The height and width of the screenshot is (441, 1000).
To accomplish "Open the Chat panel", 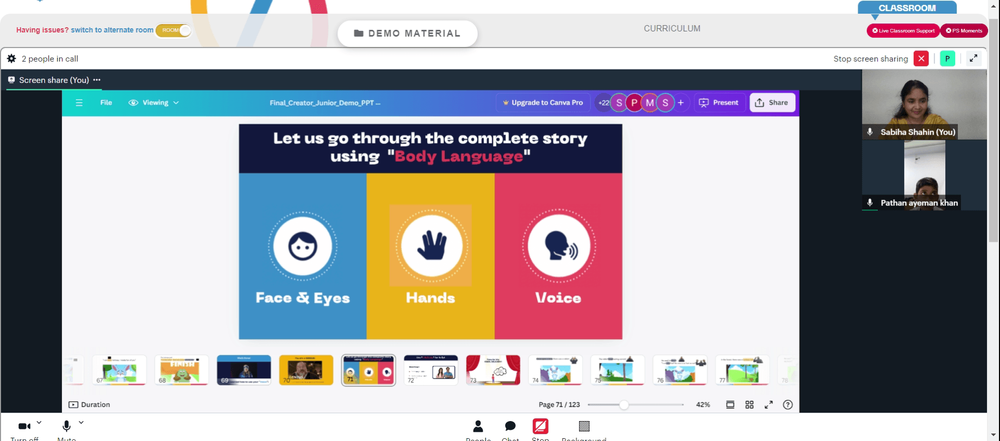I will pos(510,426).
